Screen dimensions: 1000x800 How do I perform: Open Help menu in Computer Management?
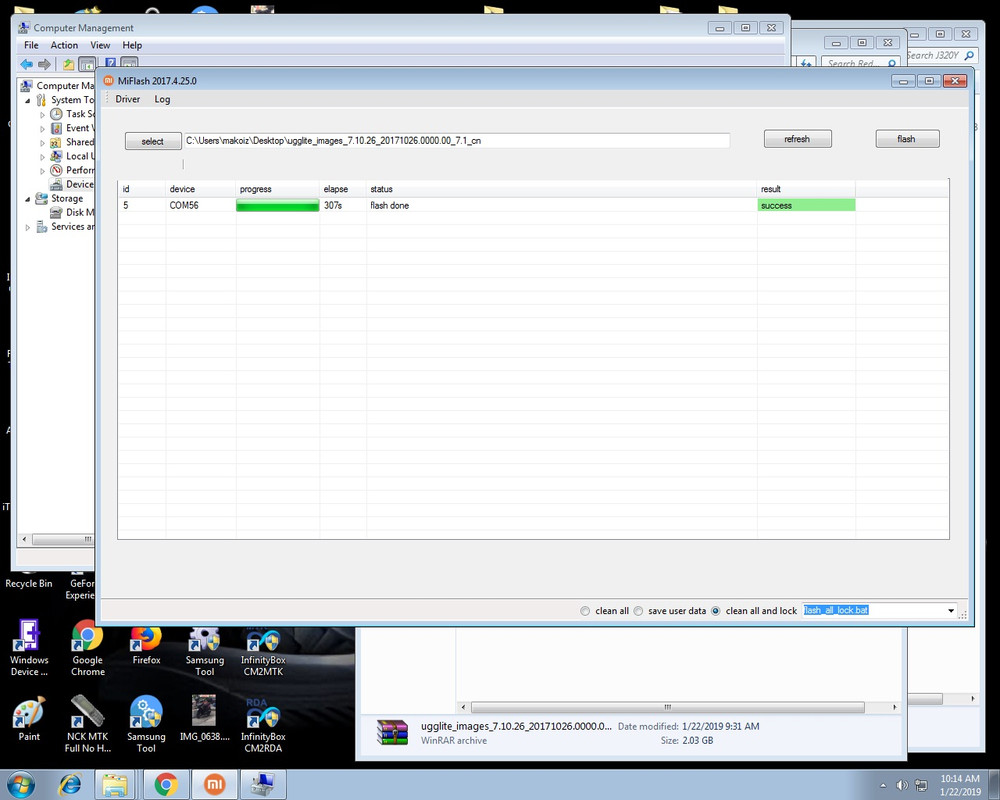click(x=132, y=45)
